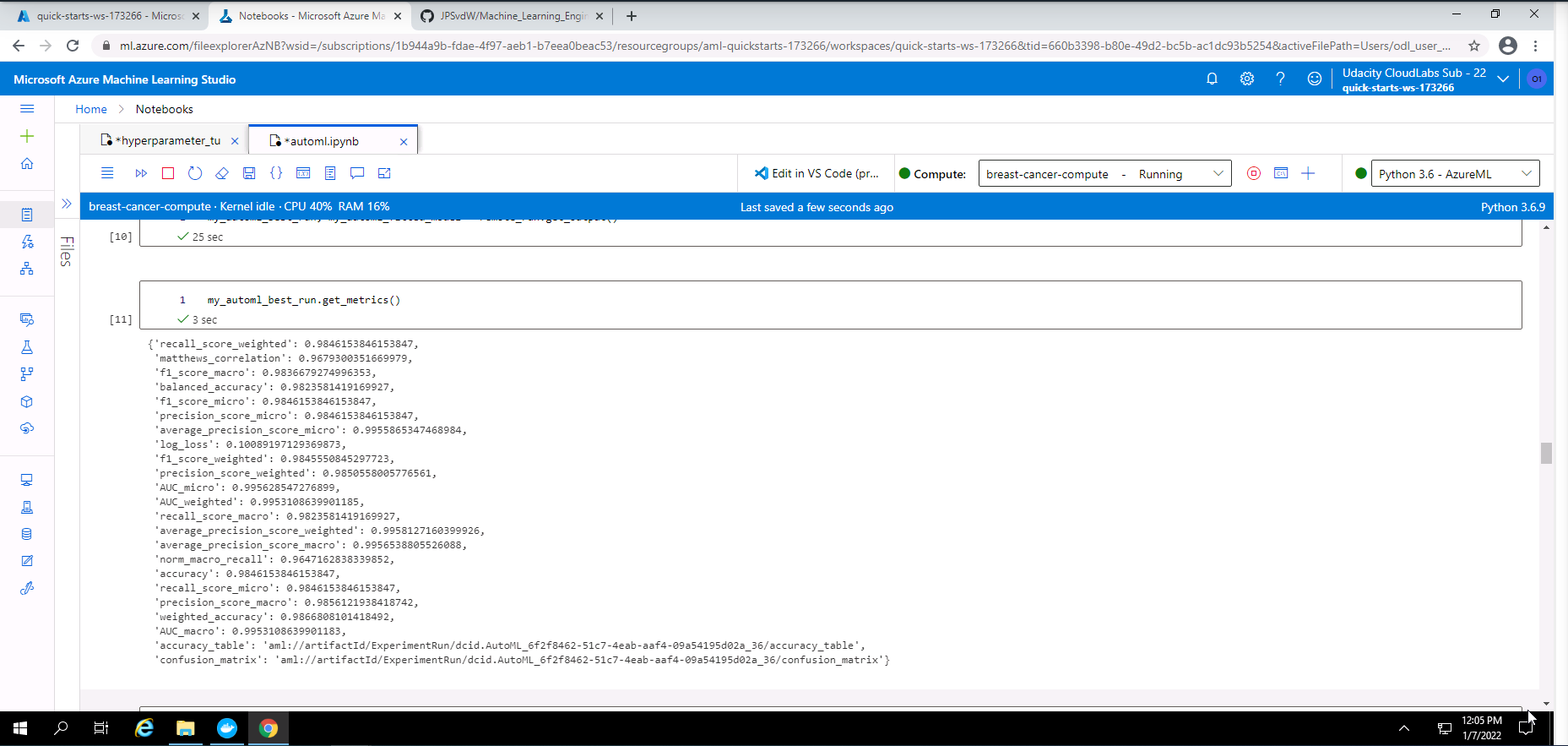Click the focus mode toolbar icon

[x=384, y=173]
